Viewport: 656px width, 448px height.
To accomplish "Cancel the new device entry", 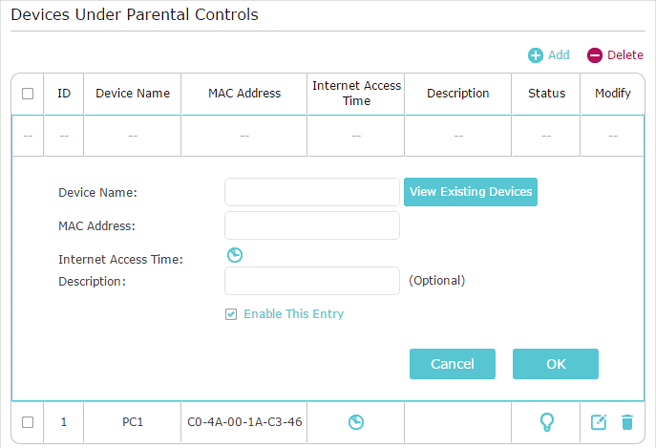I will tap(452, 364).
